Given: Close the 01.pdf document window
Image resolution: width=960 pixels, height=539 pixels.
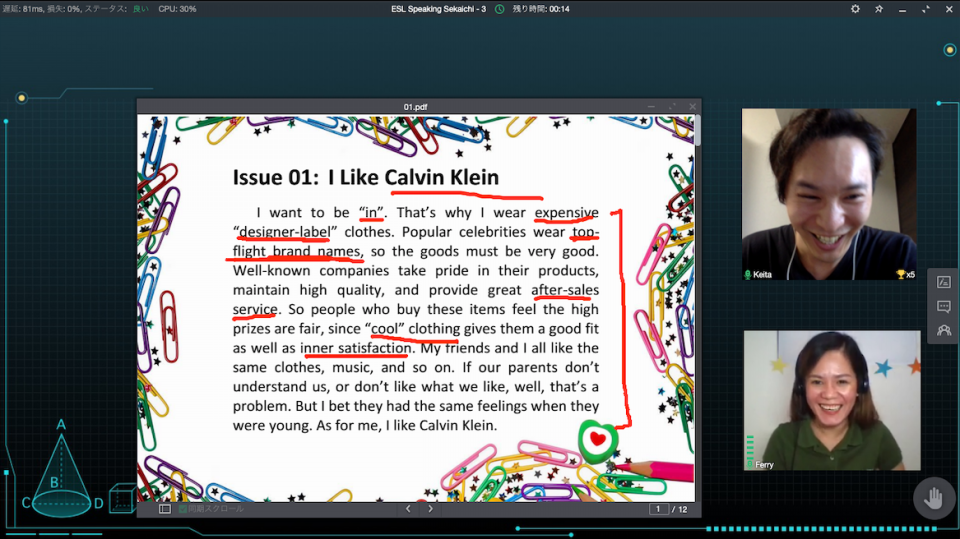Looking at the screenshot, I should 692,107.
